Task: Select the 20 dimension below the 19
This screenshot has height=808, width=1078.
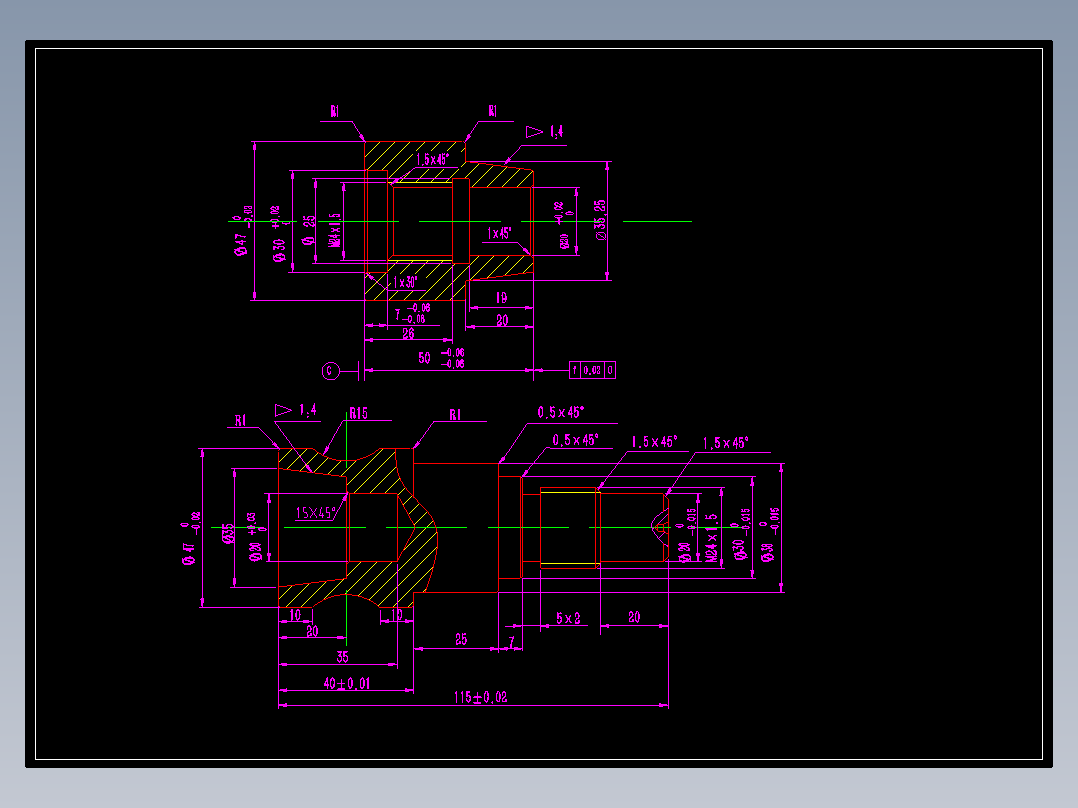Action: click(502, 320)
